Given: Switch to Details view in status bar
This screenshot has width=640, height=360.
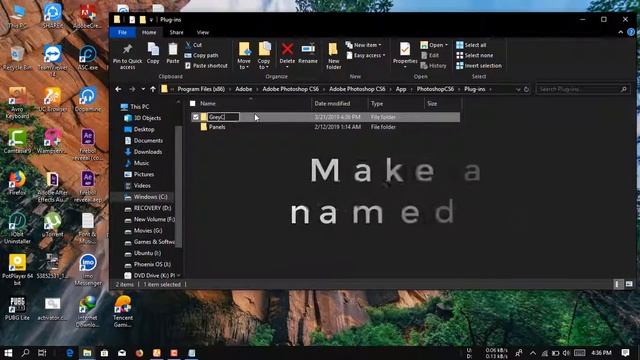Looking at the screenshot, I should (x=617, y=284).
